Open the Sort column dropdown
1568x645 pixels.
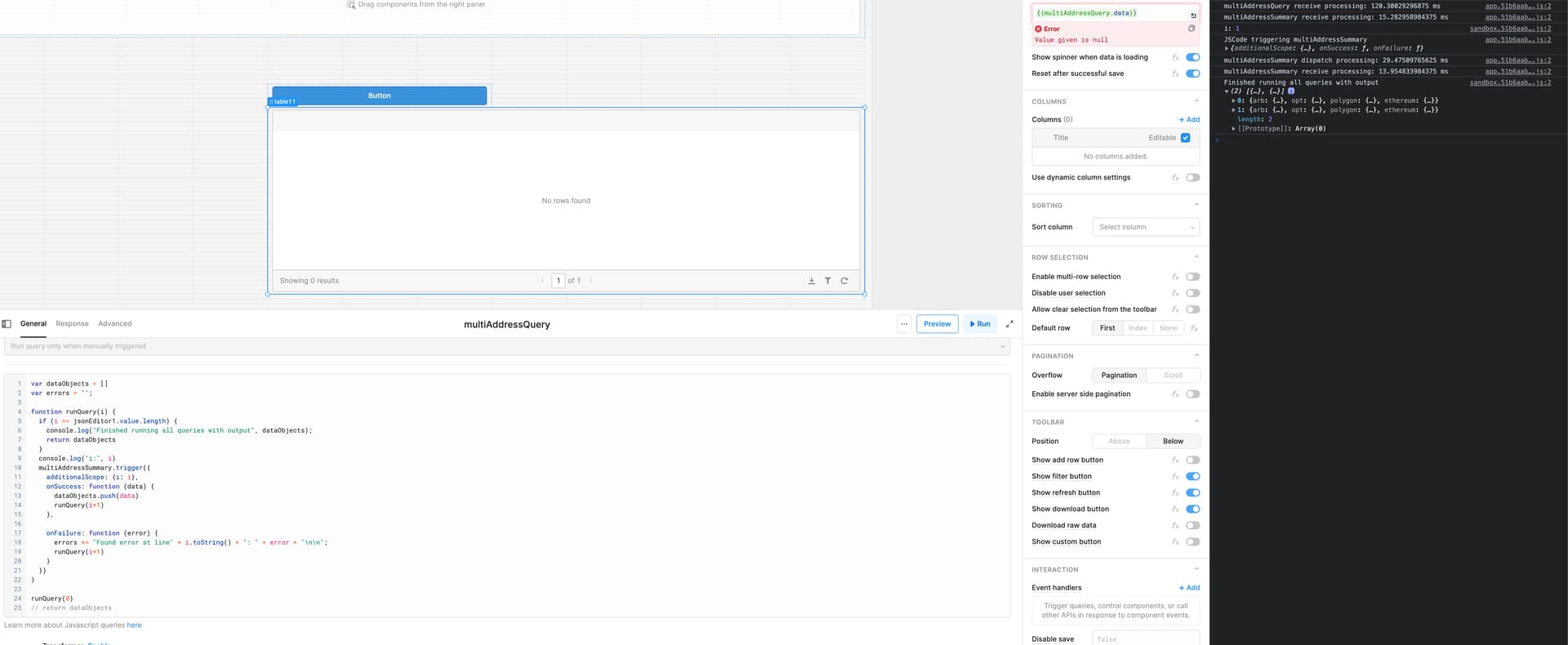[1146, 227]
